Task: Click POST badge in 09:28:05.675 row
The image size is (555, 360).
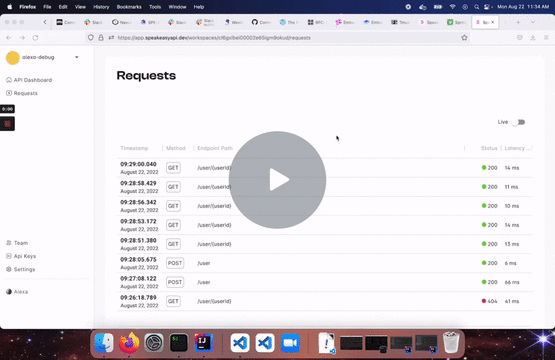Action: click(175, 263)
